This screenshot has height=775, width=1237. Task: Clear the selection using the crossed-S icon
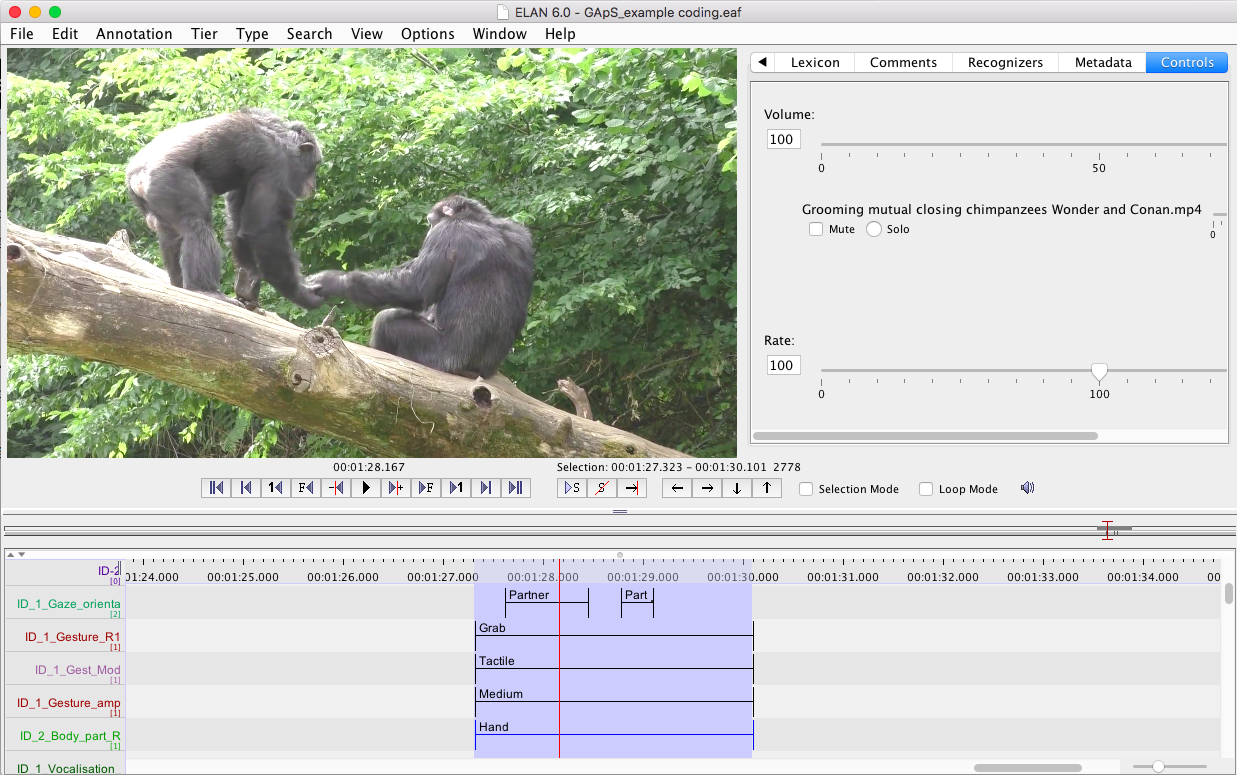601,488
